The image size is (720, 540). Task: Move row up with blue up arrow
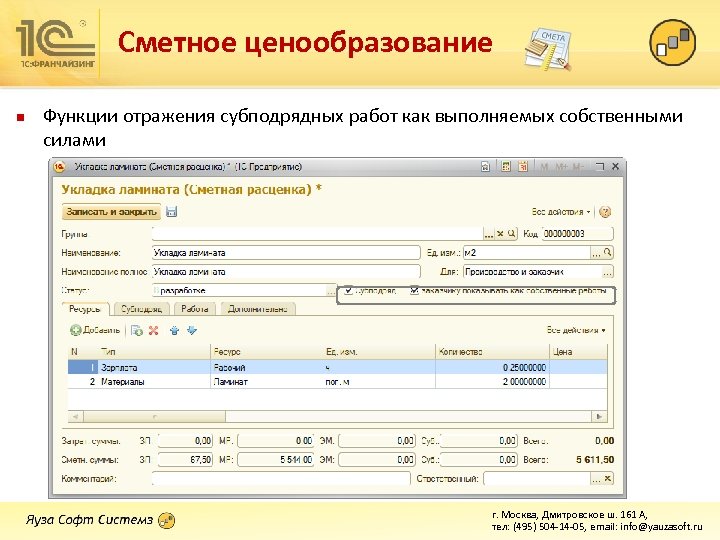[174, 331]
